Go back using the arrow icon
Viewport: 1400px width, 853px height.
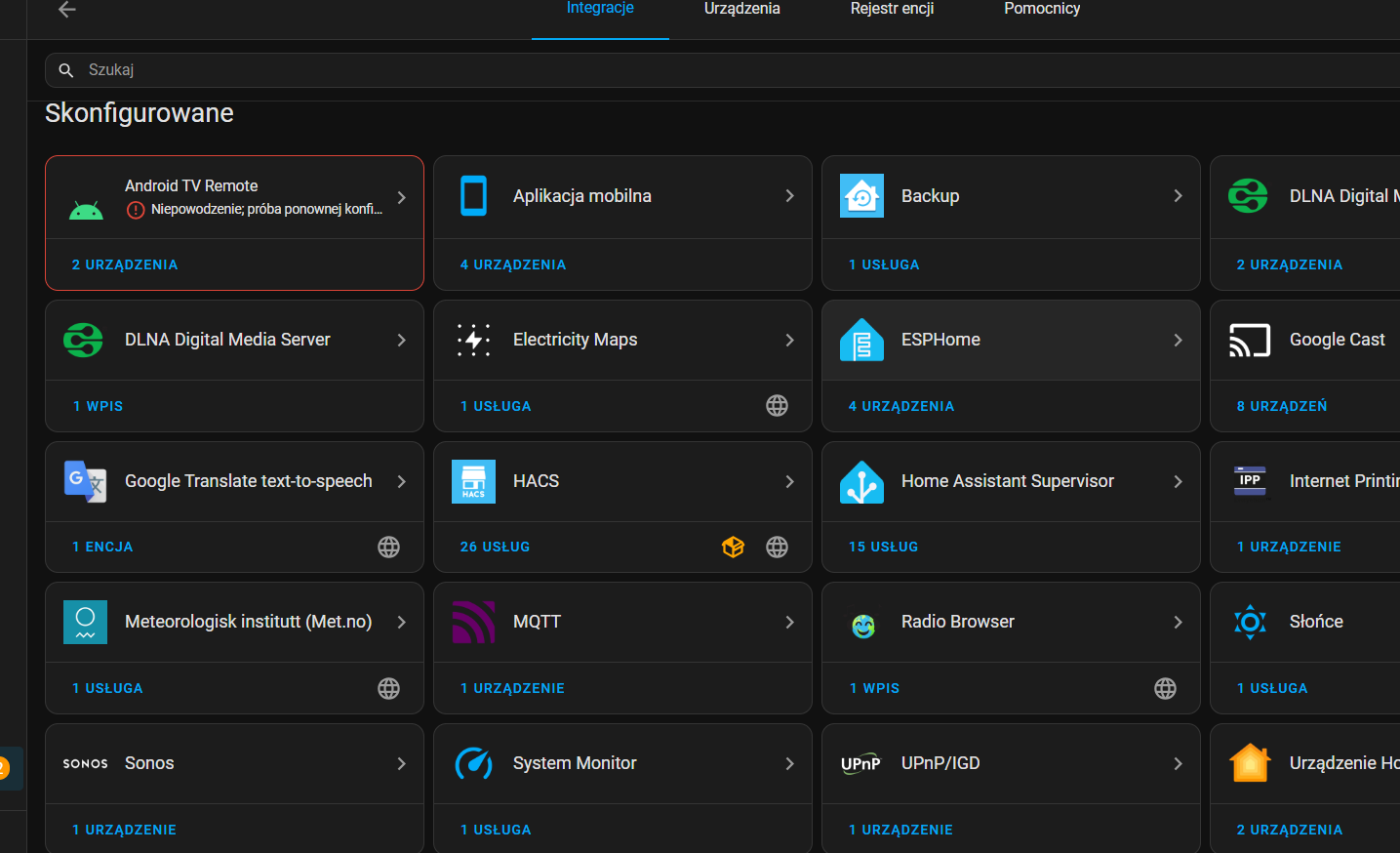66,10
